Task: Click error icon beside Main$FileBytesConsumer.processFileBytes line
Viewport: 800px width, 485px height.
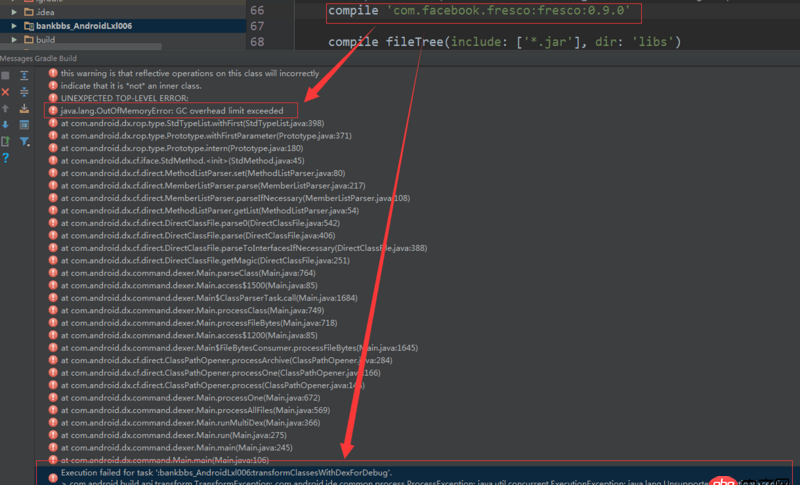Action: 53,348
